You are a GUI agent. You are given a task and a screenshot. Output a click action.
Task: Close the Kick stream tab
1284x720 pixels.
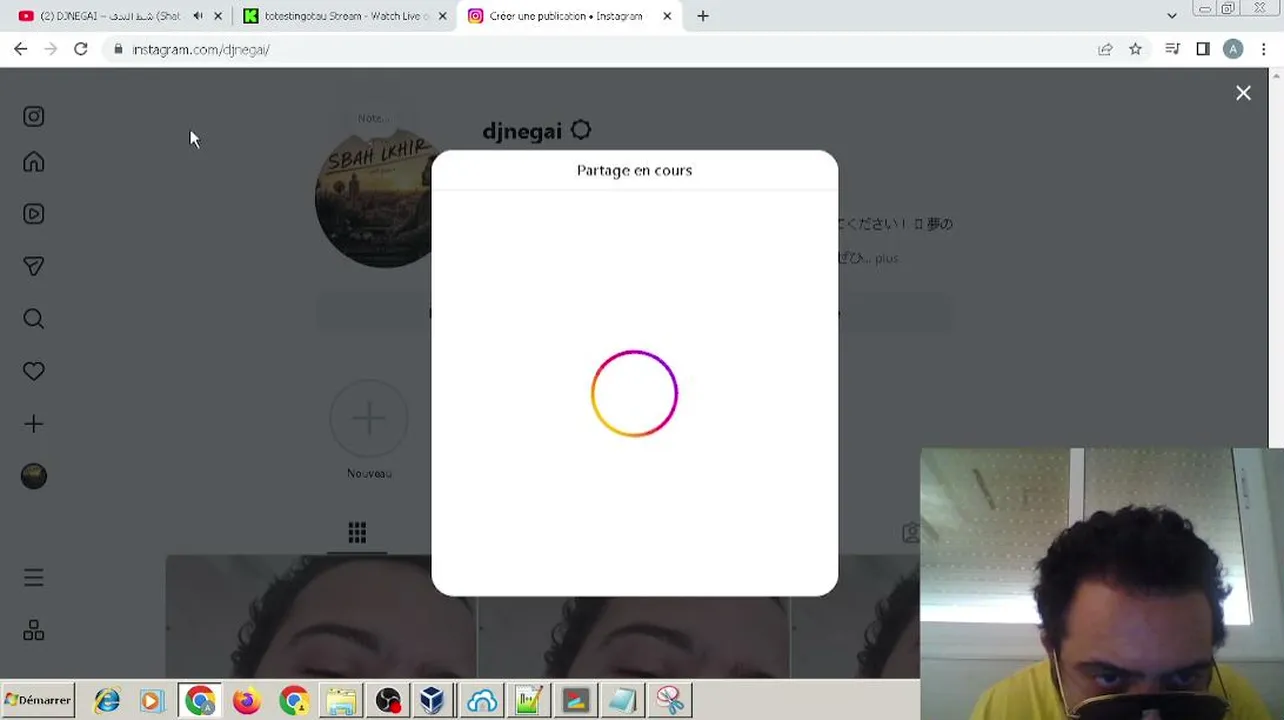tap(442, 16)
